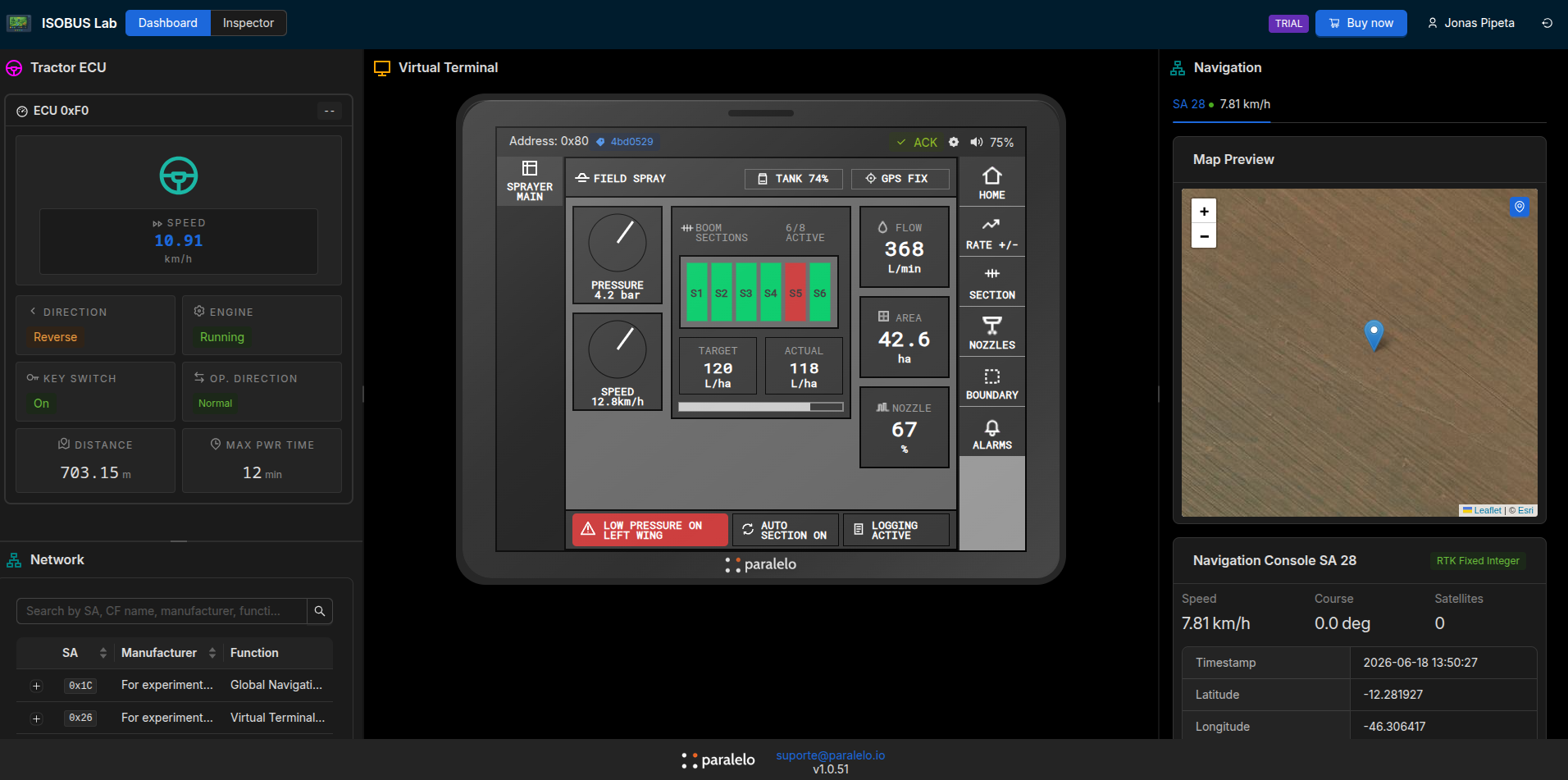Click the low pressure warning triangle icon
This screenshot has width=1568, height=780.
coord(588,529)
